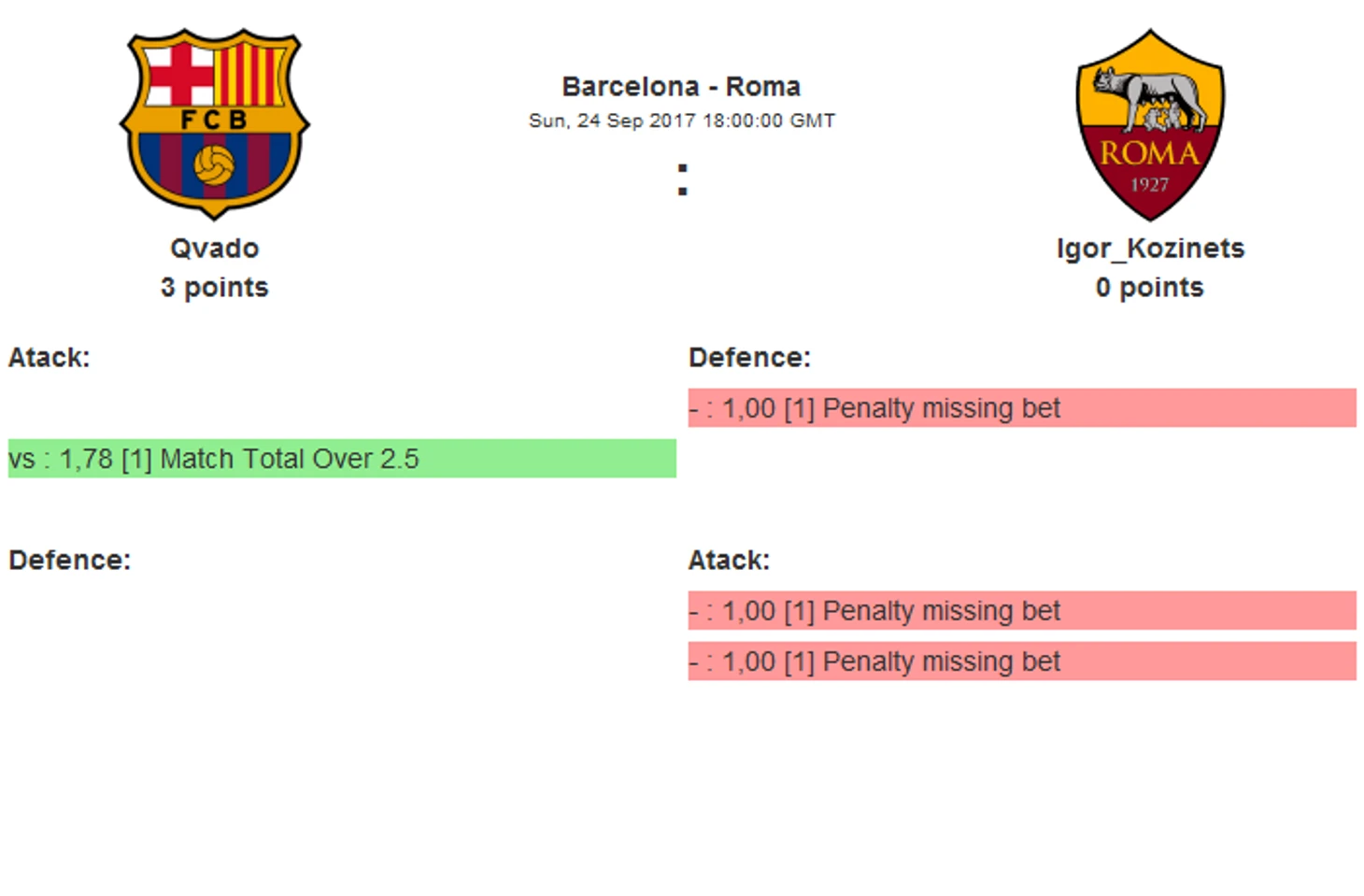Click Igor_Kozinets' 0 points label
Screen dimensions: 1364x896
(1149, 288)
